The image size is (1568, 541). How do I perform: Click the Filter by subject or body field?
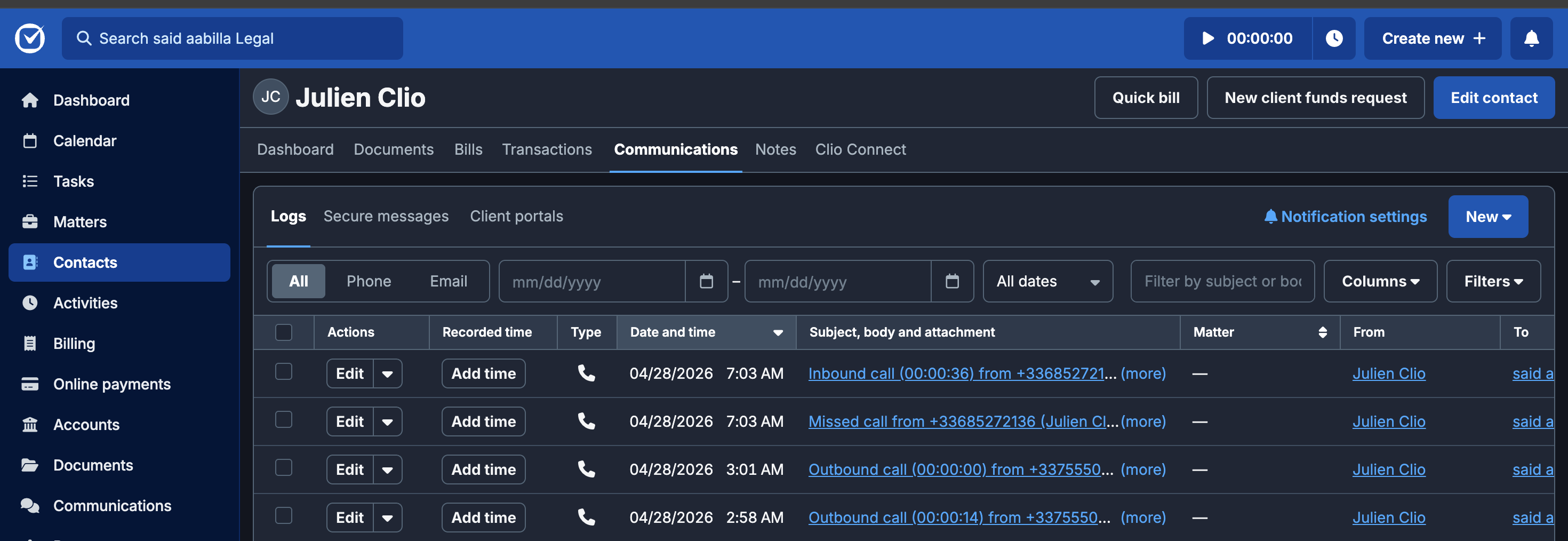pyautogui.click(x=1222, y=281)
